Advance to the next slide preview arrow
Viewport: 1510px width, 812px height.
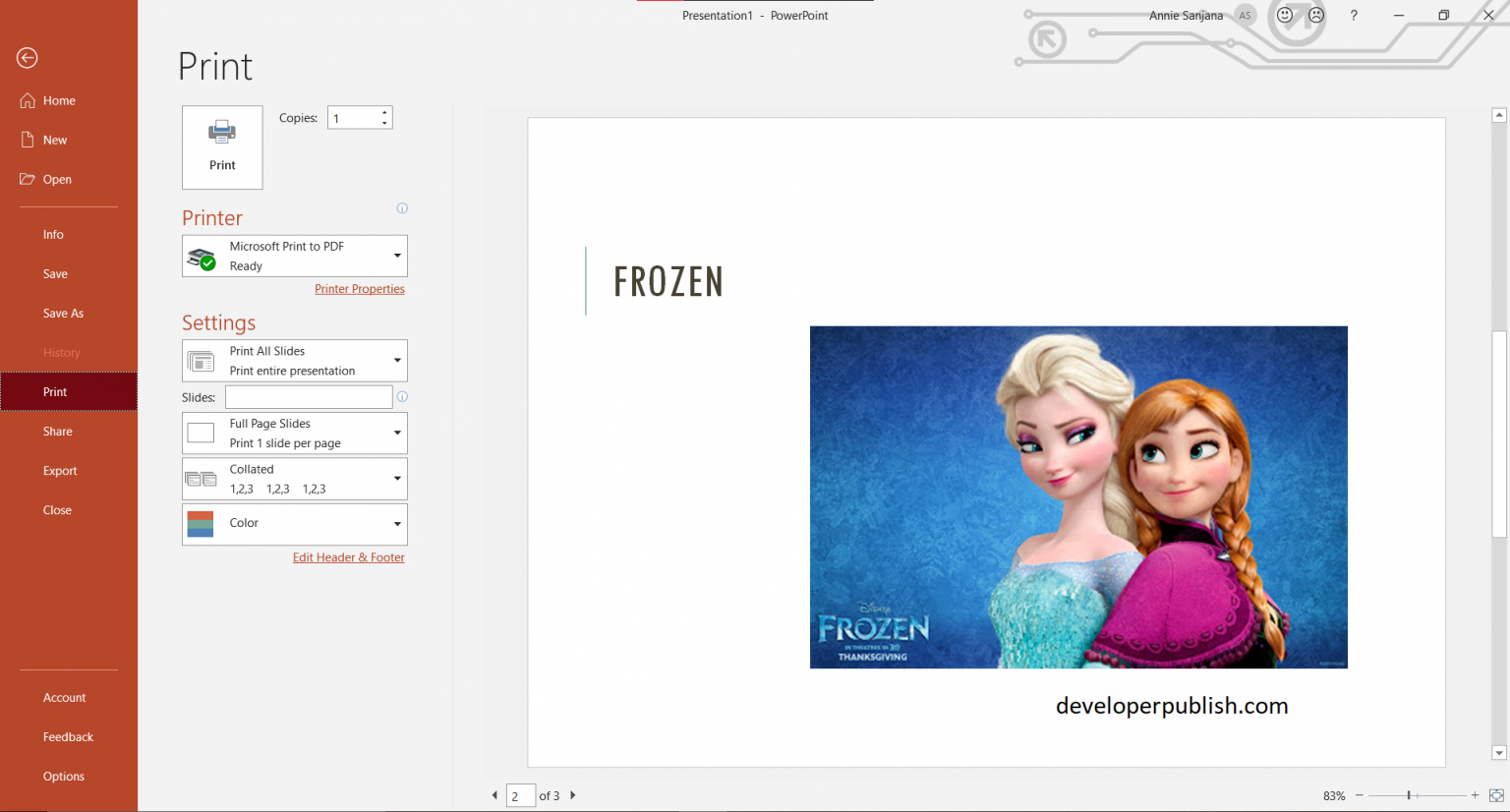pyautogui.click(x=572, y=795)
